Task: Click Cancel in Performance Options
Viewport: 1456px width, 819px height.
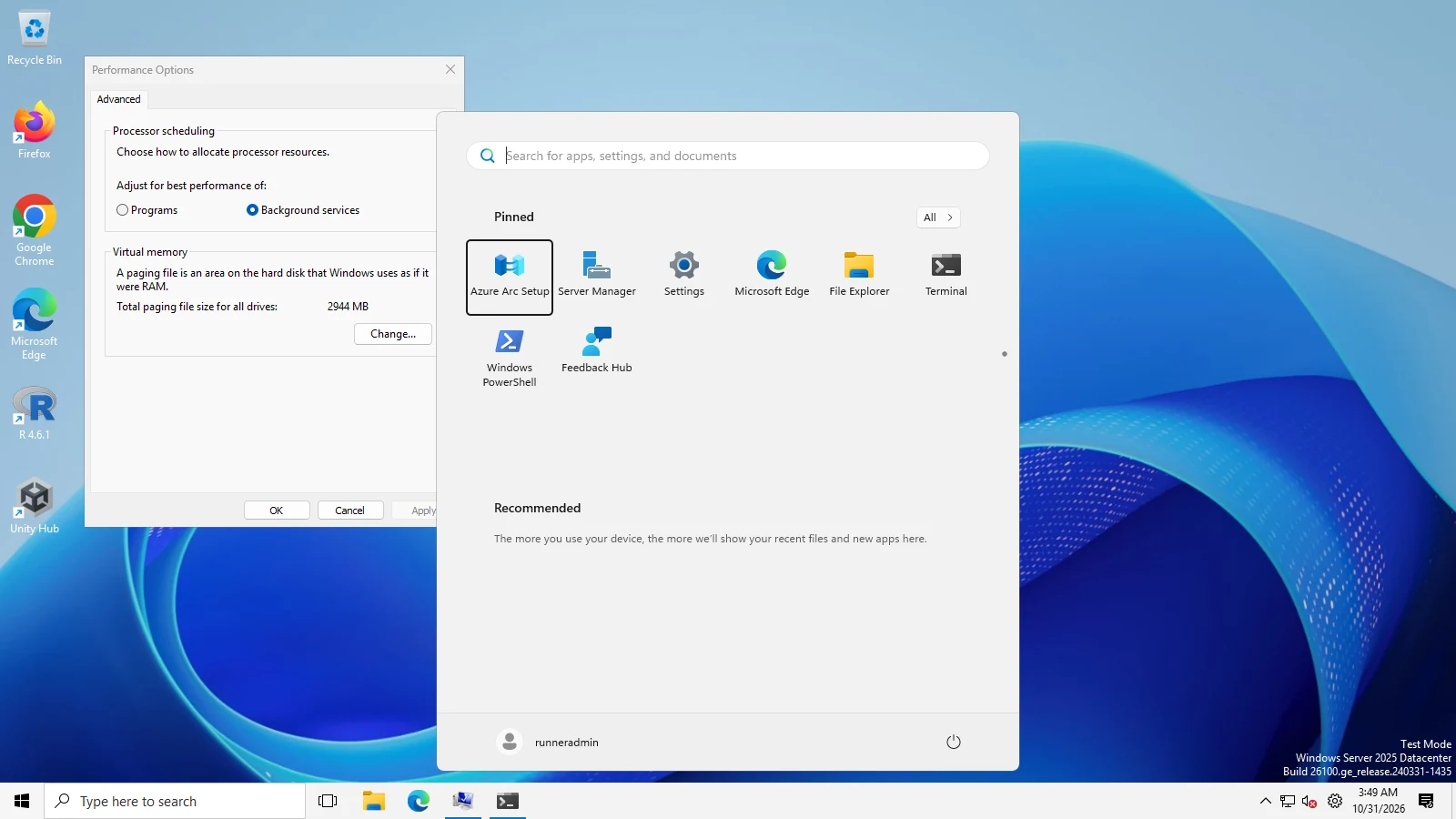Action: tap(350, 511)
